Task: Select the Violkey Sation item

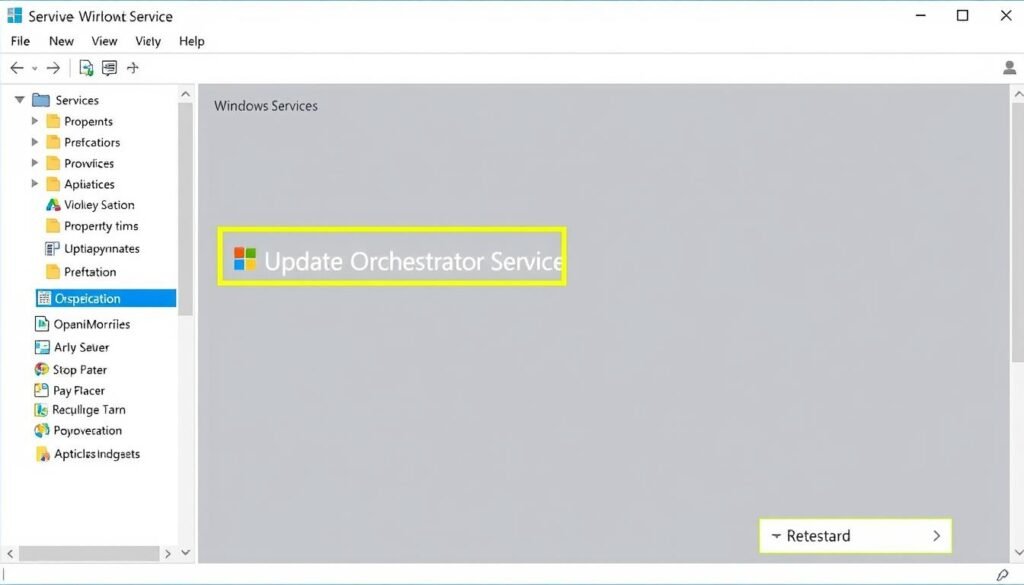Action: [x=99, y=205]
